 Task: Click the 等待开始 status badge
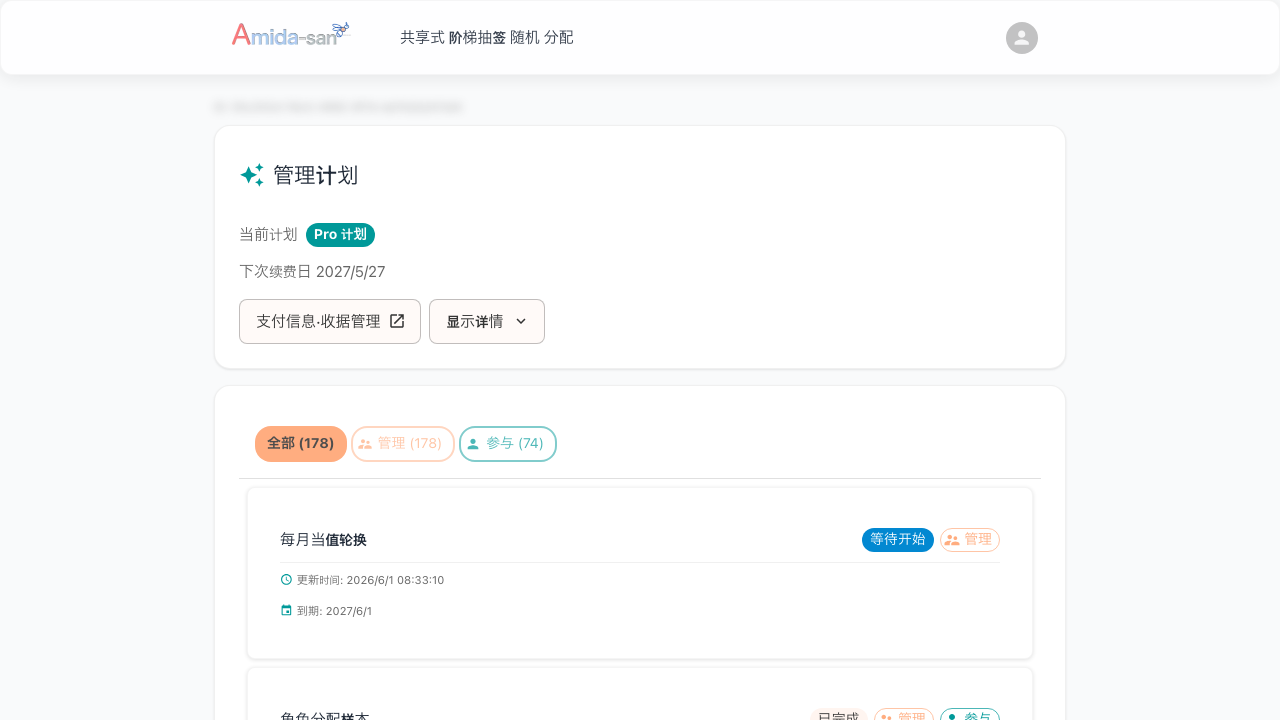point(898,540)
